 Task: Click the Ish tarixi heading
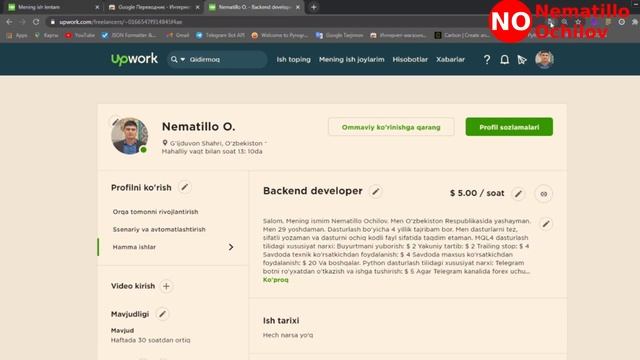pyautogui.click(x=281, y=320)
